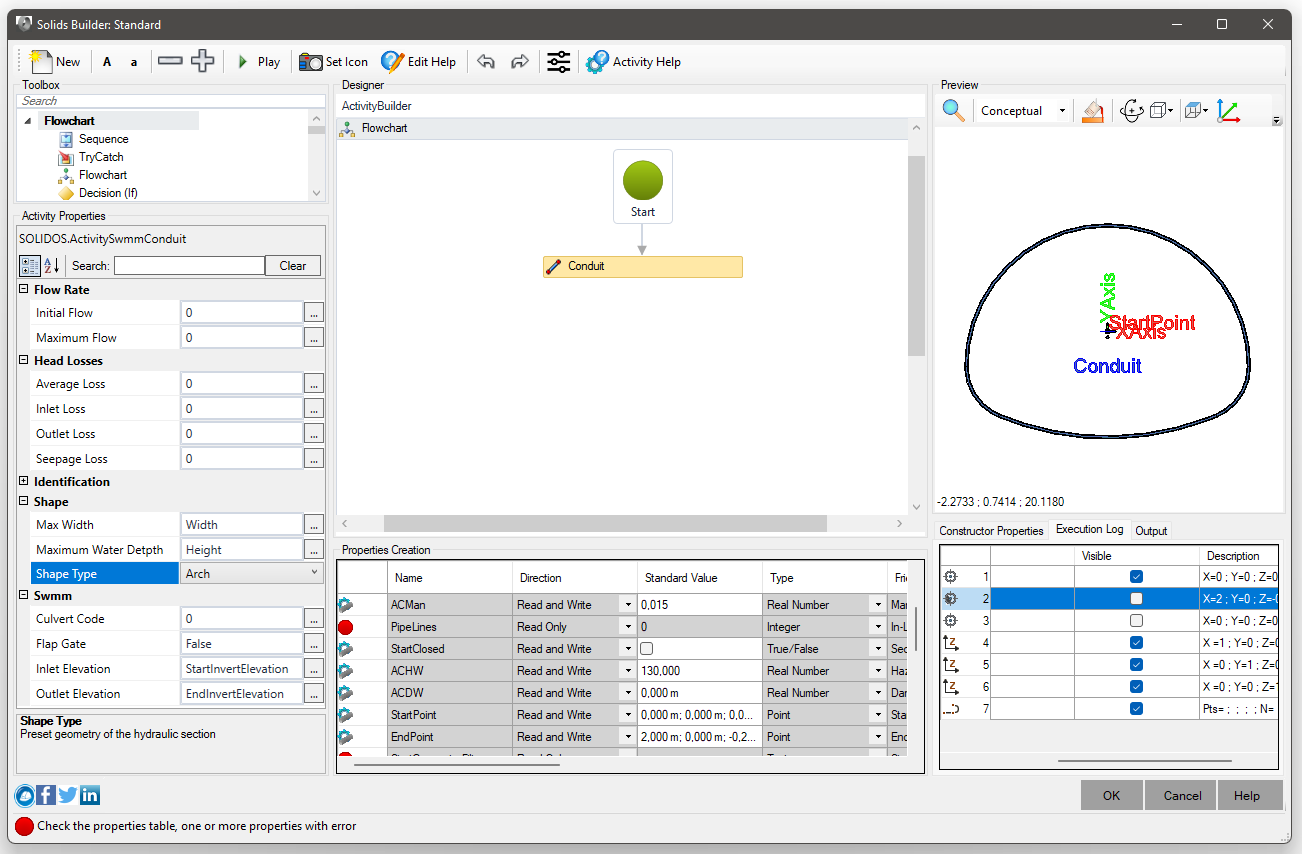Open the Twitter link icon
Screen dimensions: 1302x854
pyautogui.click(x=68, y=796)
